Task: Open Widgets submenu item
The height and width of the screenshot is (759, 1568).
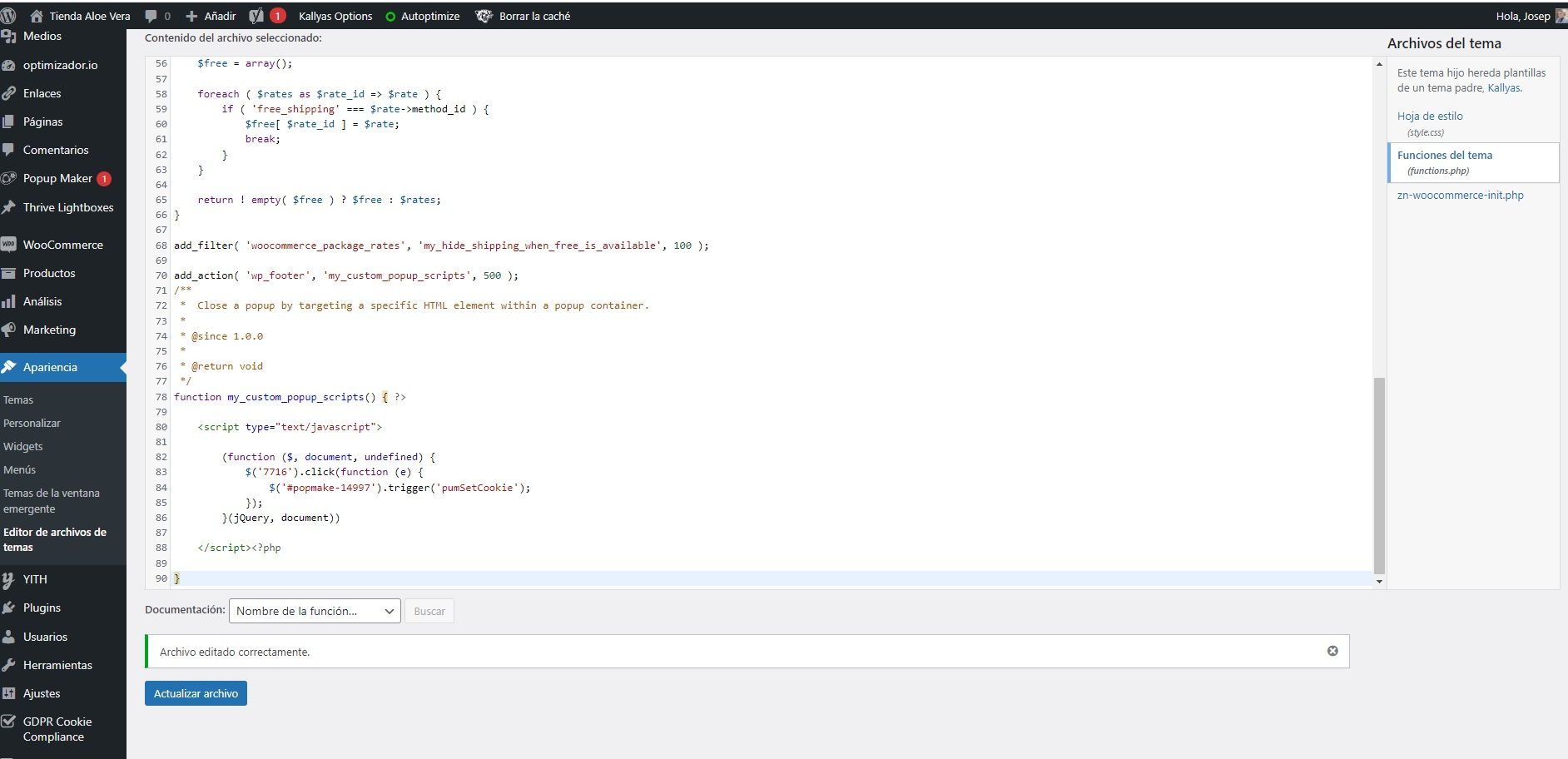Action: pos(22,446)
